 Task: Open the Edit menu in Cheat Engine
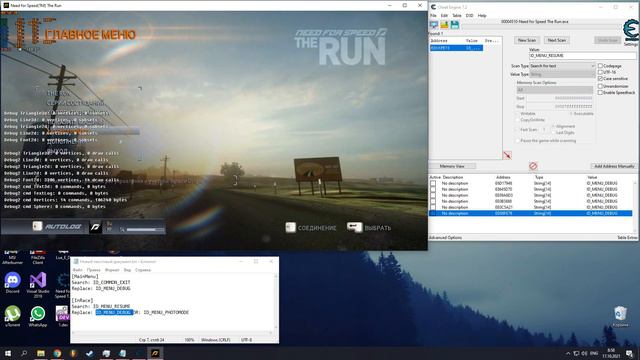tap(444, 16)
